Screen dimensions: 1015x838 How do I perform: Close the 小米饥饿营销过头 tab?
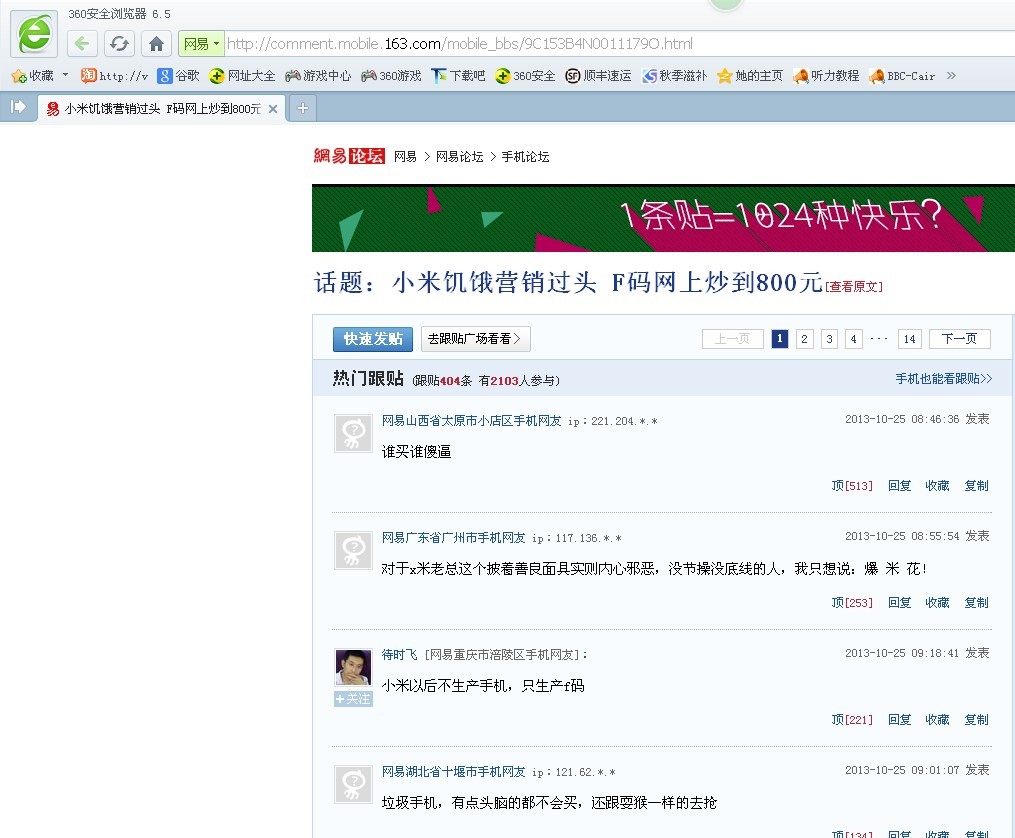[273, 109]
